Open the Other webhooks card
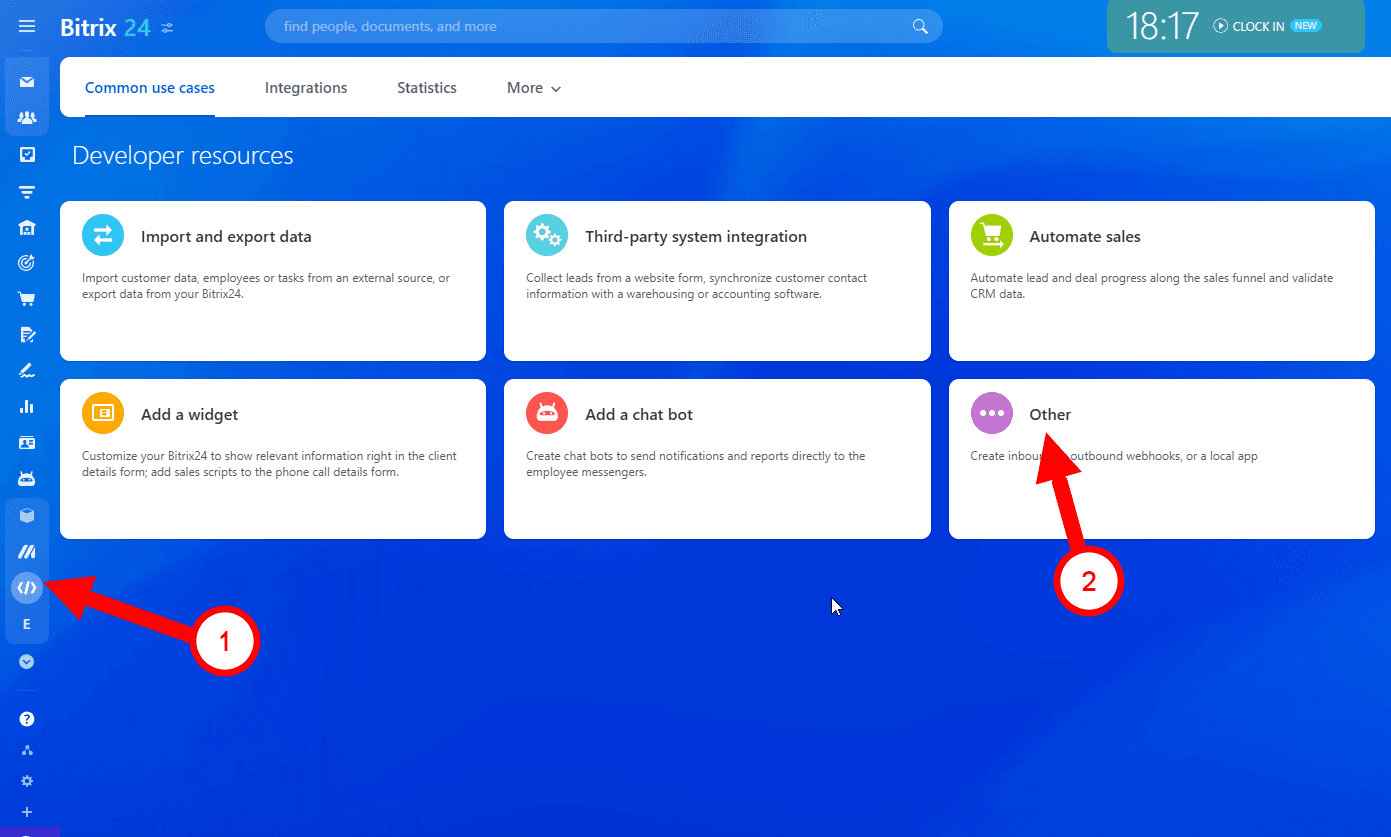Image resolution: width=1391 pixels, height=837 pixels. click(x=1162, y=459)
